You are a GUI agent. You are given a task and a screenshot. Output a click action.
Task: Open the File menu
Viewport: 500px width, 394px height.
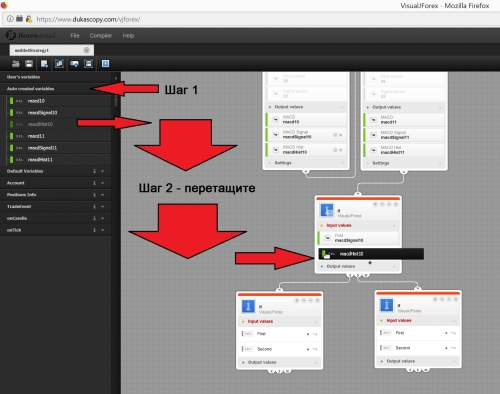[x=75, y=35]
